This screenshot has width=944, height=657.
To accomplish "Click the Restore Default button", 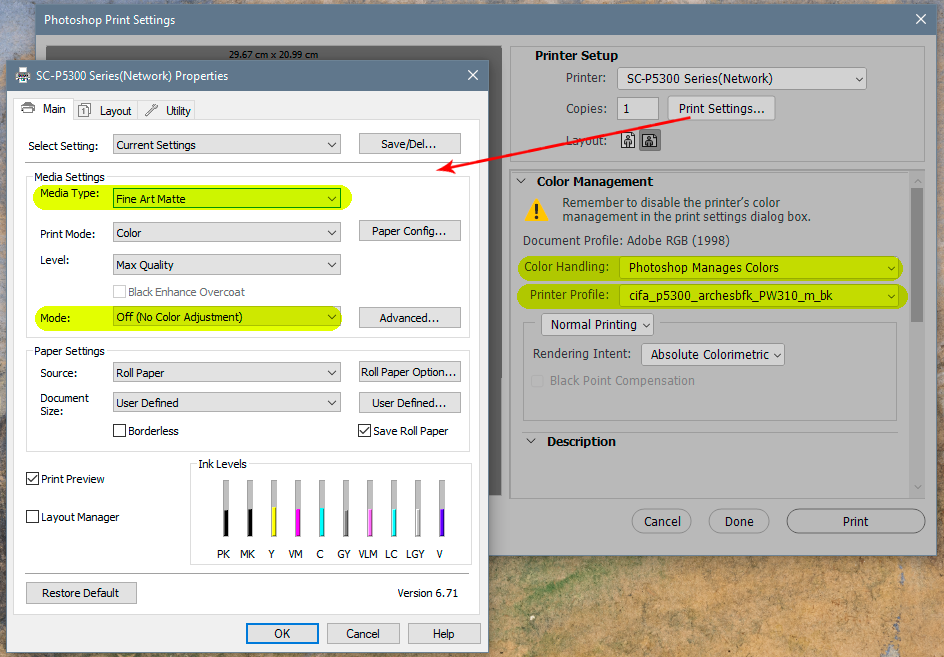I will point(81,593).
